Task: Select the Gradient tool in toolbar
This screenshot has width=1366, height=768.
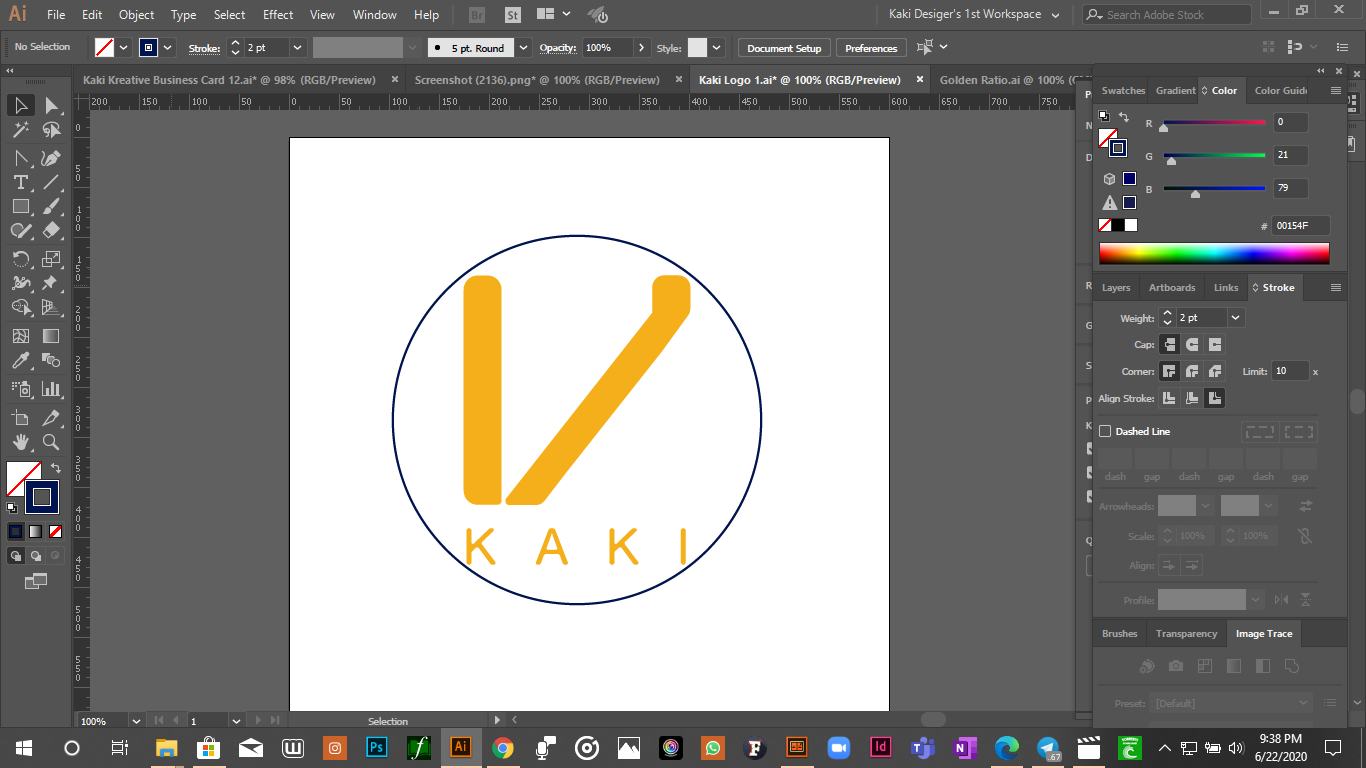Action: (51, 336)
